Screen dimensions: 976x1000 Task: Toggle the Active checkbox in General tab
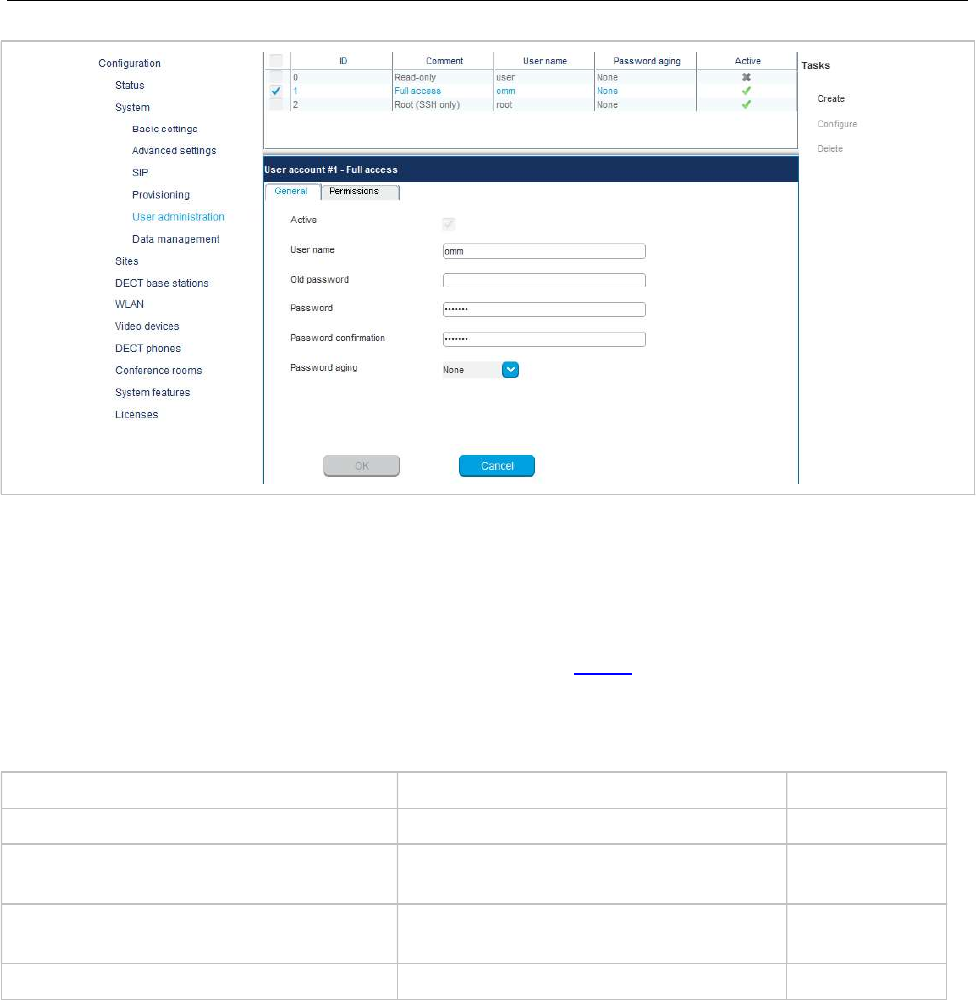point(448,224)
